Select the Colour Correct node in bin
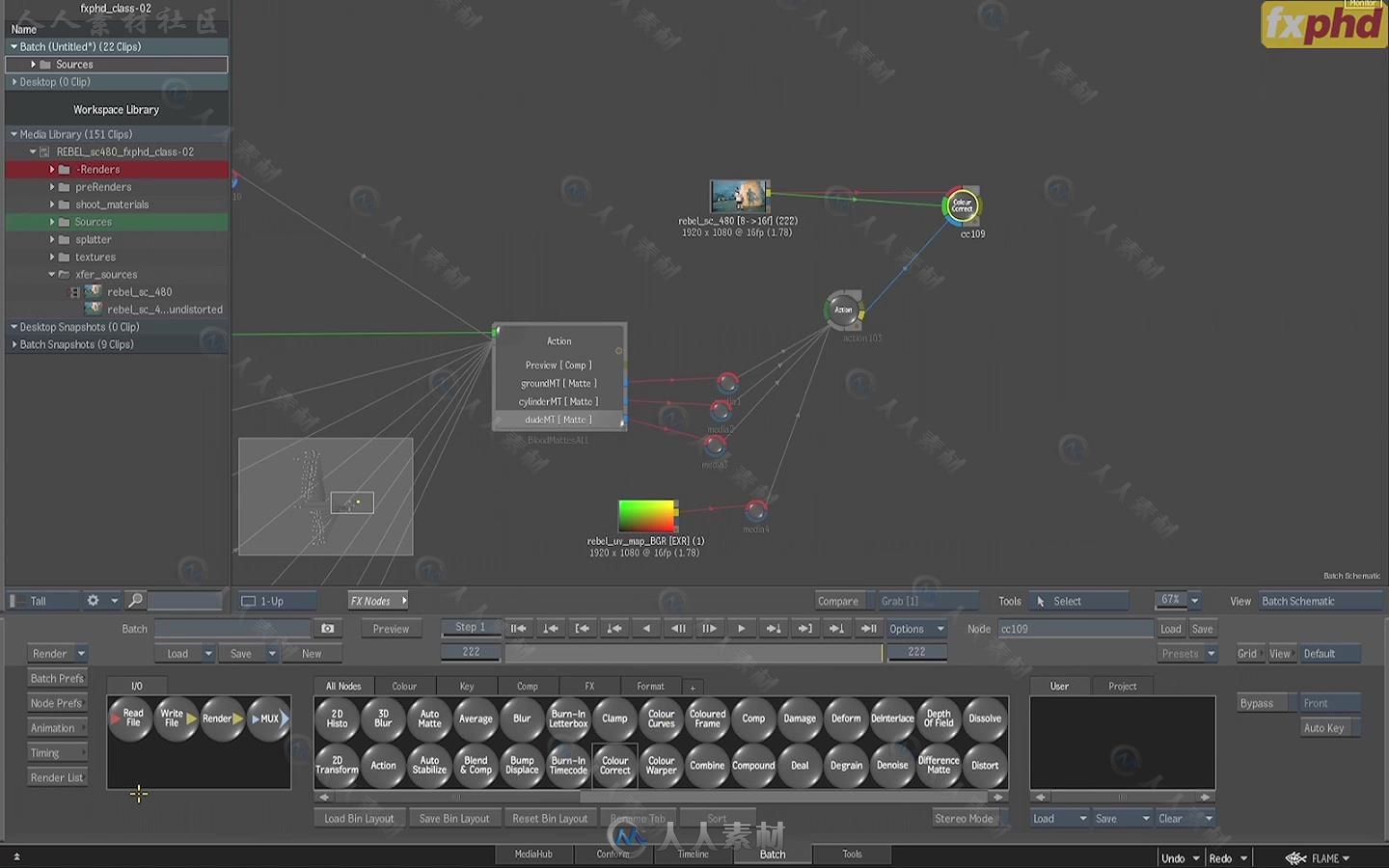Image resolution: width=1389 pixels, height=868 pixels. pyautogui.click(x=614, y=765)
